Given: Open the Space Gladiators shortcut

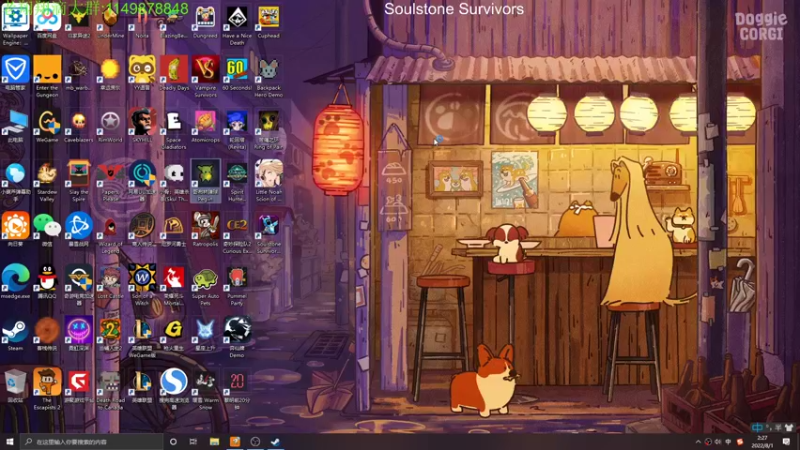Looking at the screenshot, I should point(173,130).
